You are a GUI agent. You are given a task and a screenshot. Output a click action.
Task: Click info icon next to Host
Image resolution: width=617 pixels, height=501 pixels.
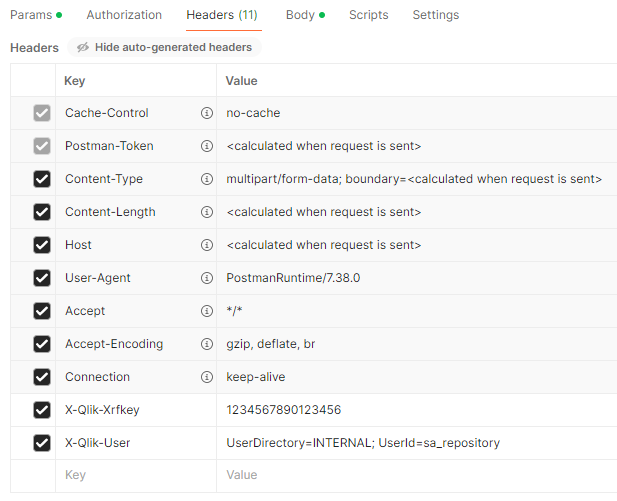coord(207,245)
